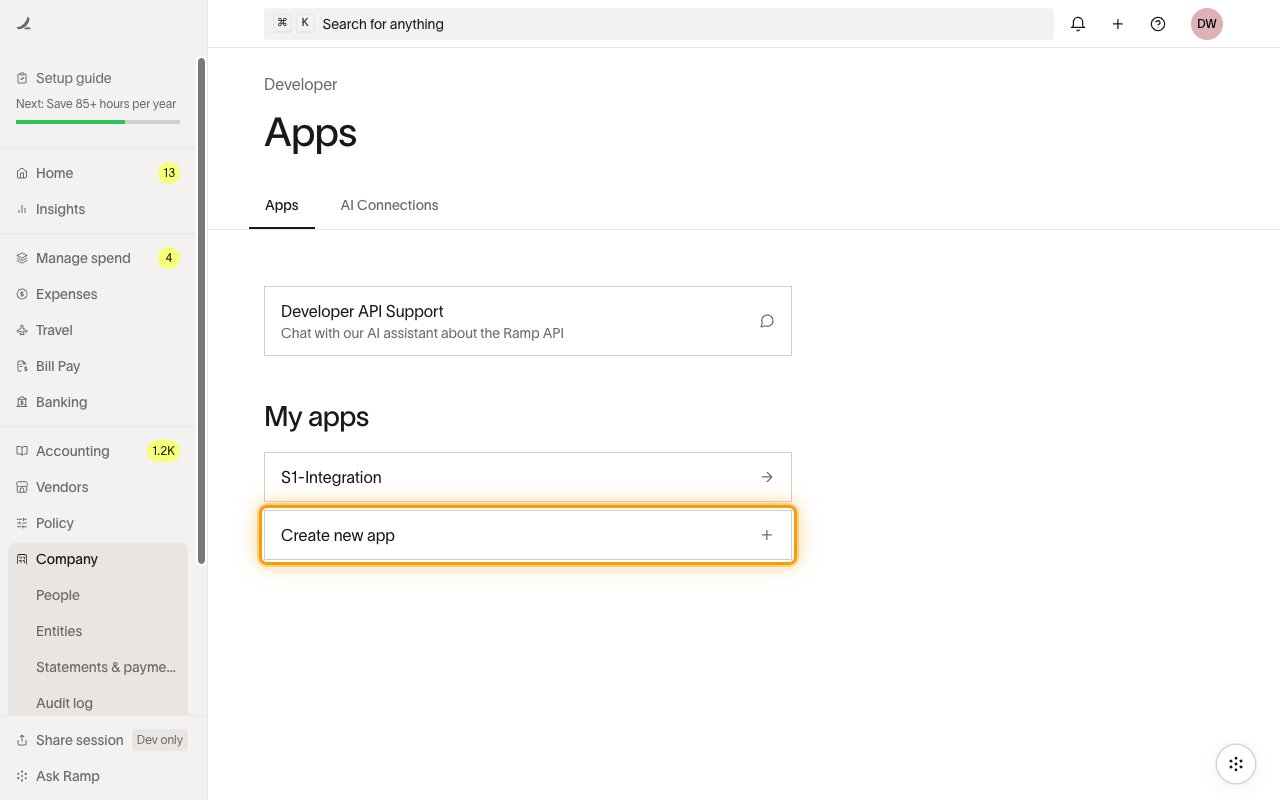Click the Expenses coin icon

click(x=22, y=294)
